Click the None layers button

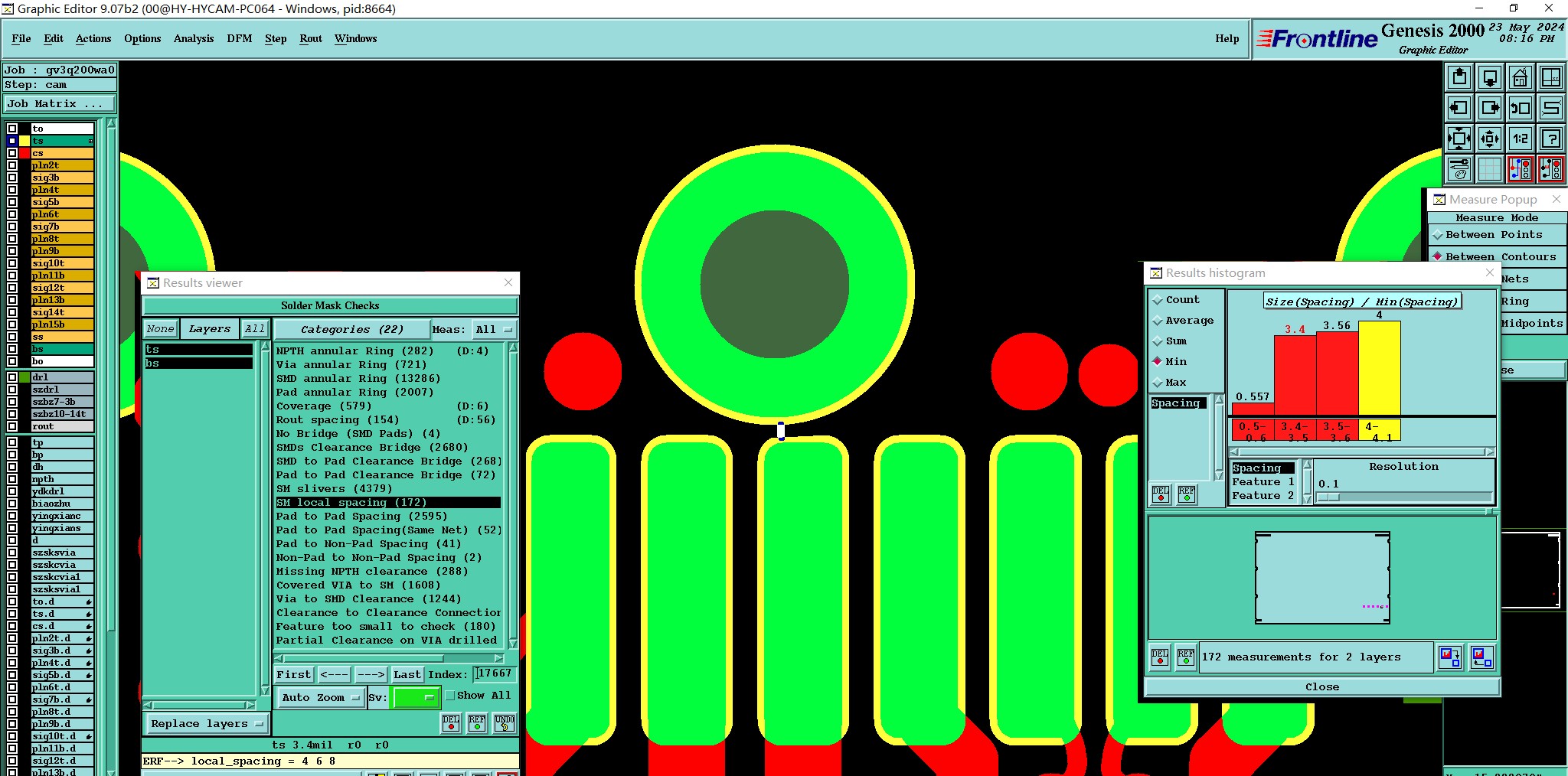(161, 329)
